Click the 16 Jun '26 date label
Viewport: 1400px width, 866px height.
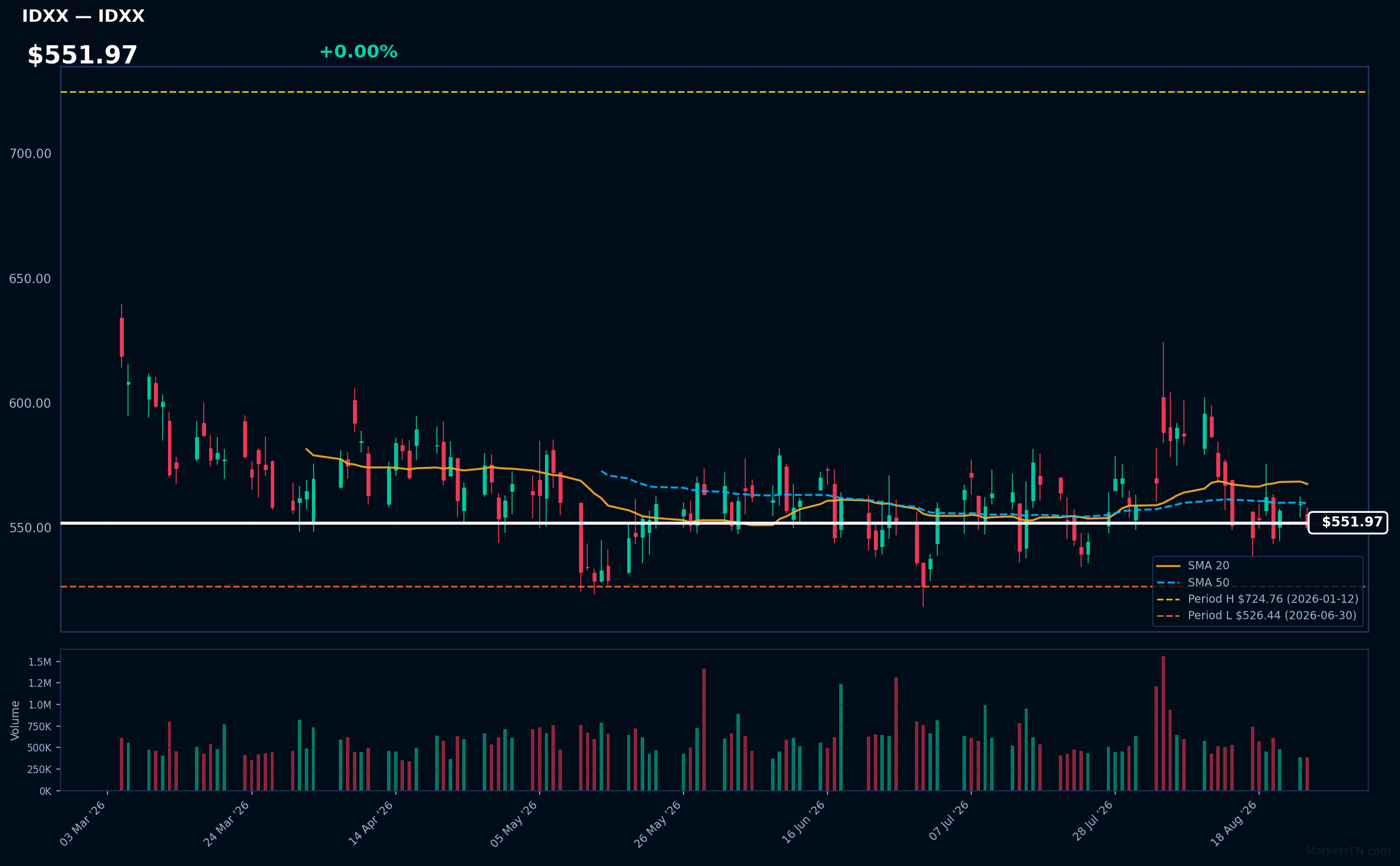point(803,823)
